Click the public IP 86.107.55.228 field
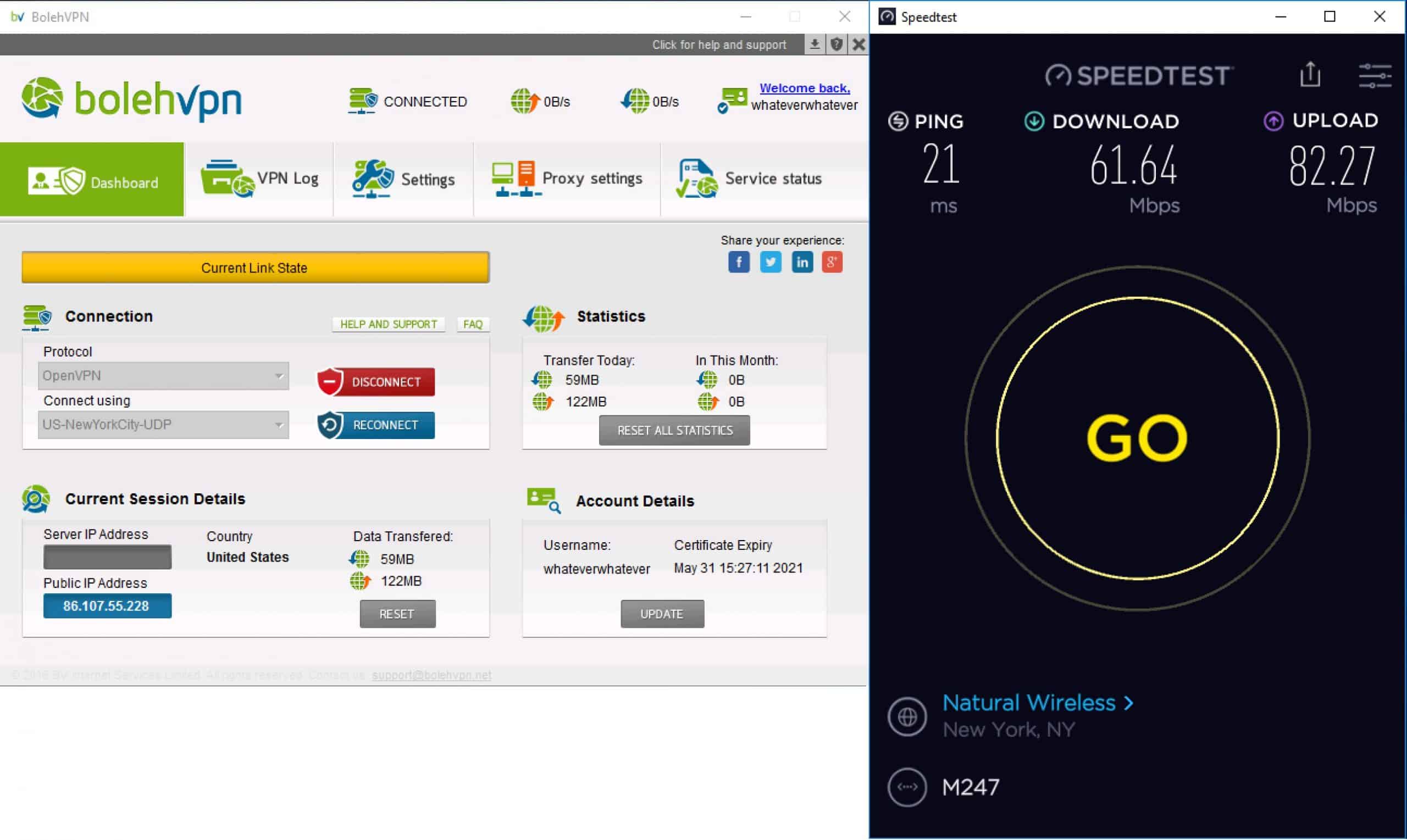This screenshot has height=840, width=1407. [x=107, y=606]
